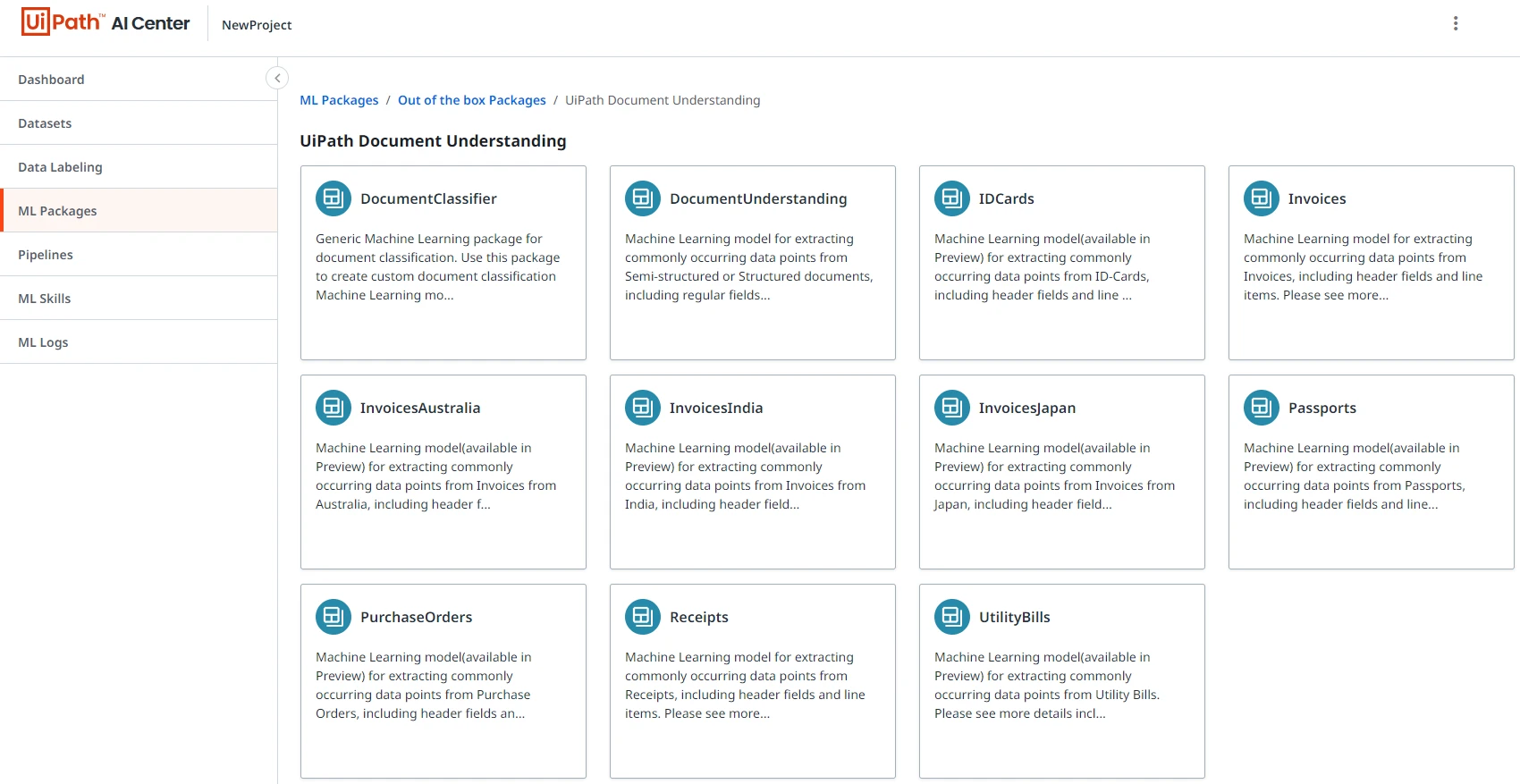Click the DocumentUnderstanding card description text
Screen dimensions: 1520x784
coord(749,266)
